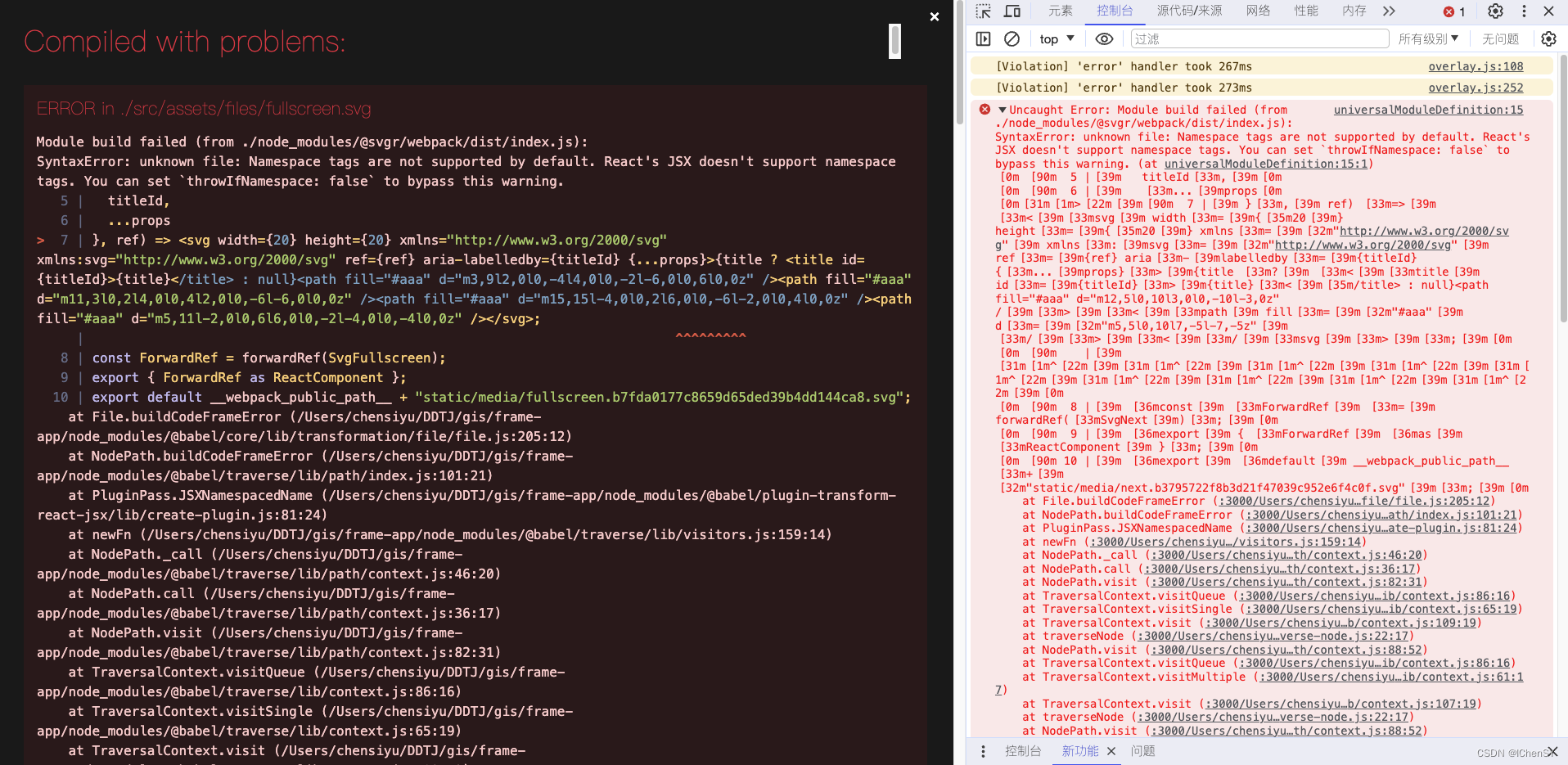
Task: Select the bottom drawer 问题 tab
Action: pyautogui.click(x=1143, y=751)
